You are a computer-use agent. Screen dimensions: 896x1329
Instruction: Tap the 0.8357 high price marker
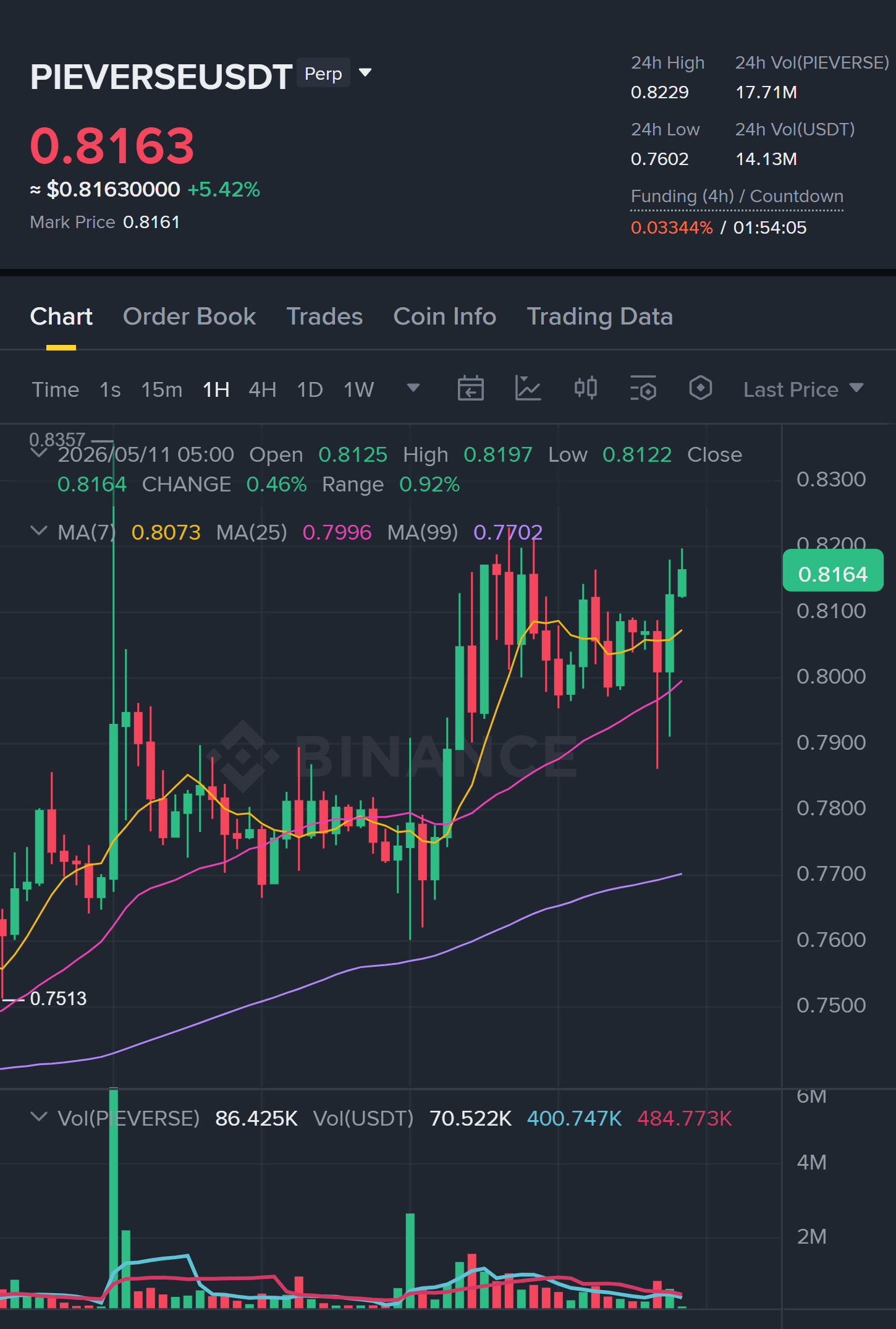click(x=57, y=439)
